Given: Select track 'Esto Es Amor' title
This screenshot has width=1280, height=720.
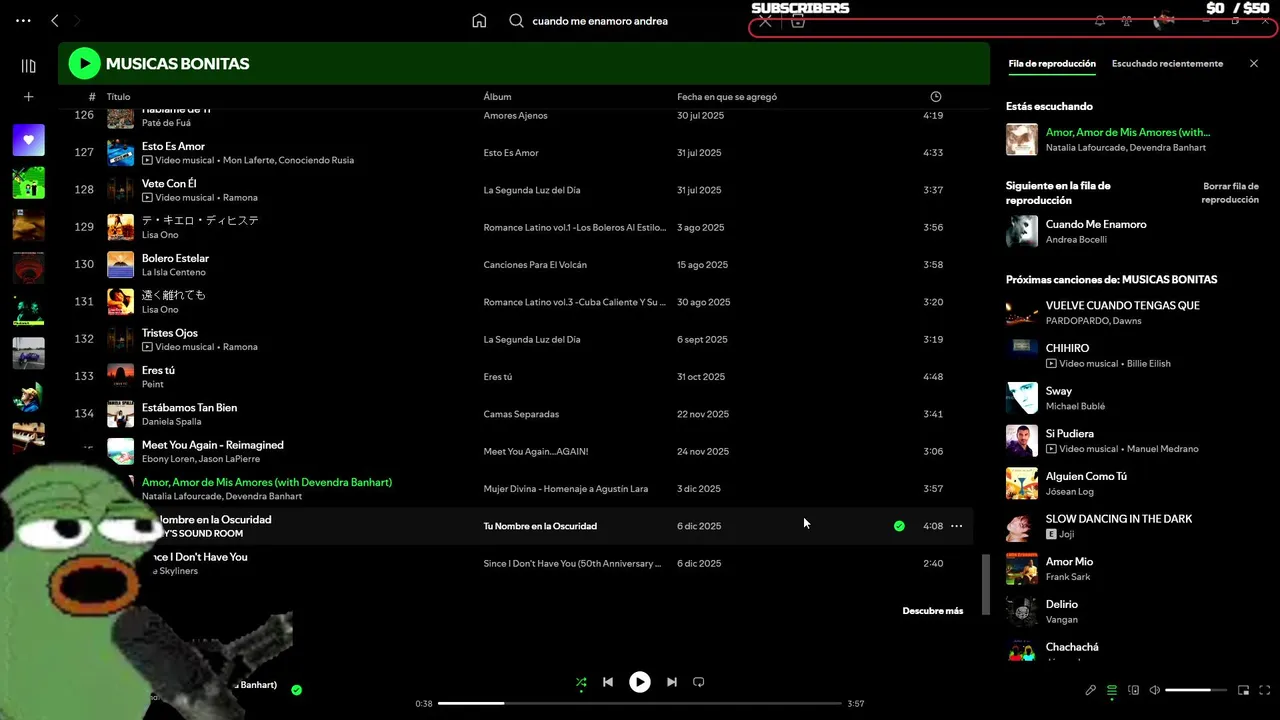Looking at the screenshot, I should point(173,146).
